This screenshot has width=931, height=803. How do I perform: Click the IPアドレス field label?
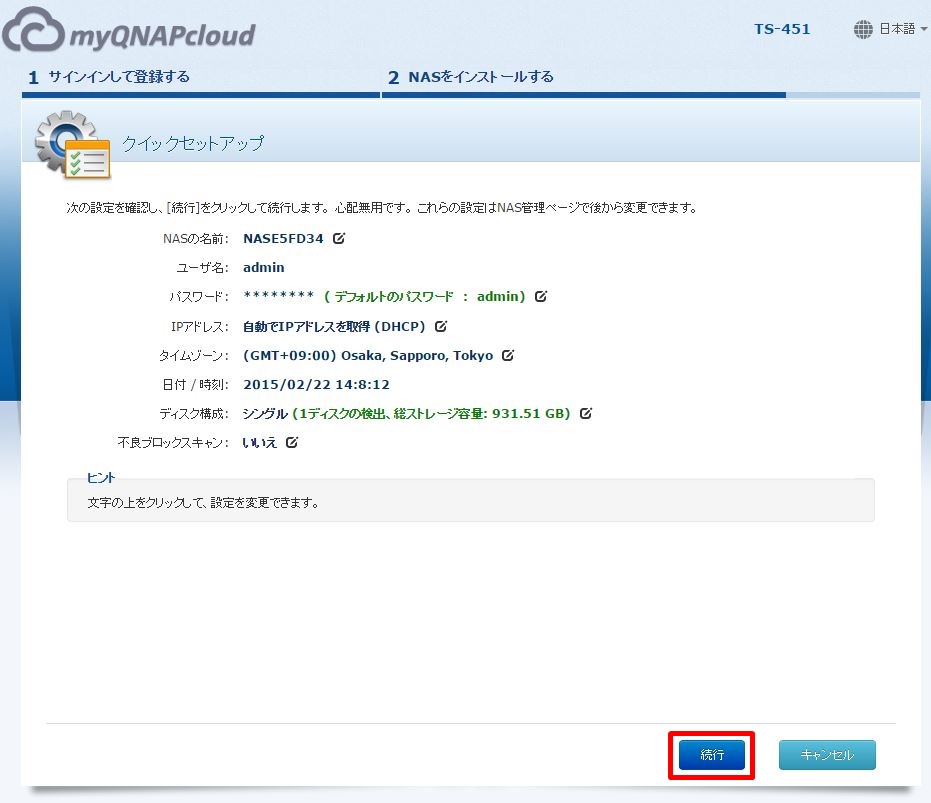coord(200,326)
